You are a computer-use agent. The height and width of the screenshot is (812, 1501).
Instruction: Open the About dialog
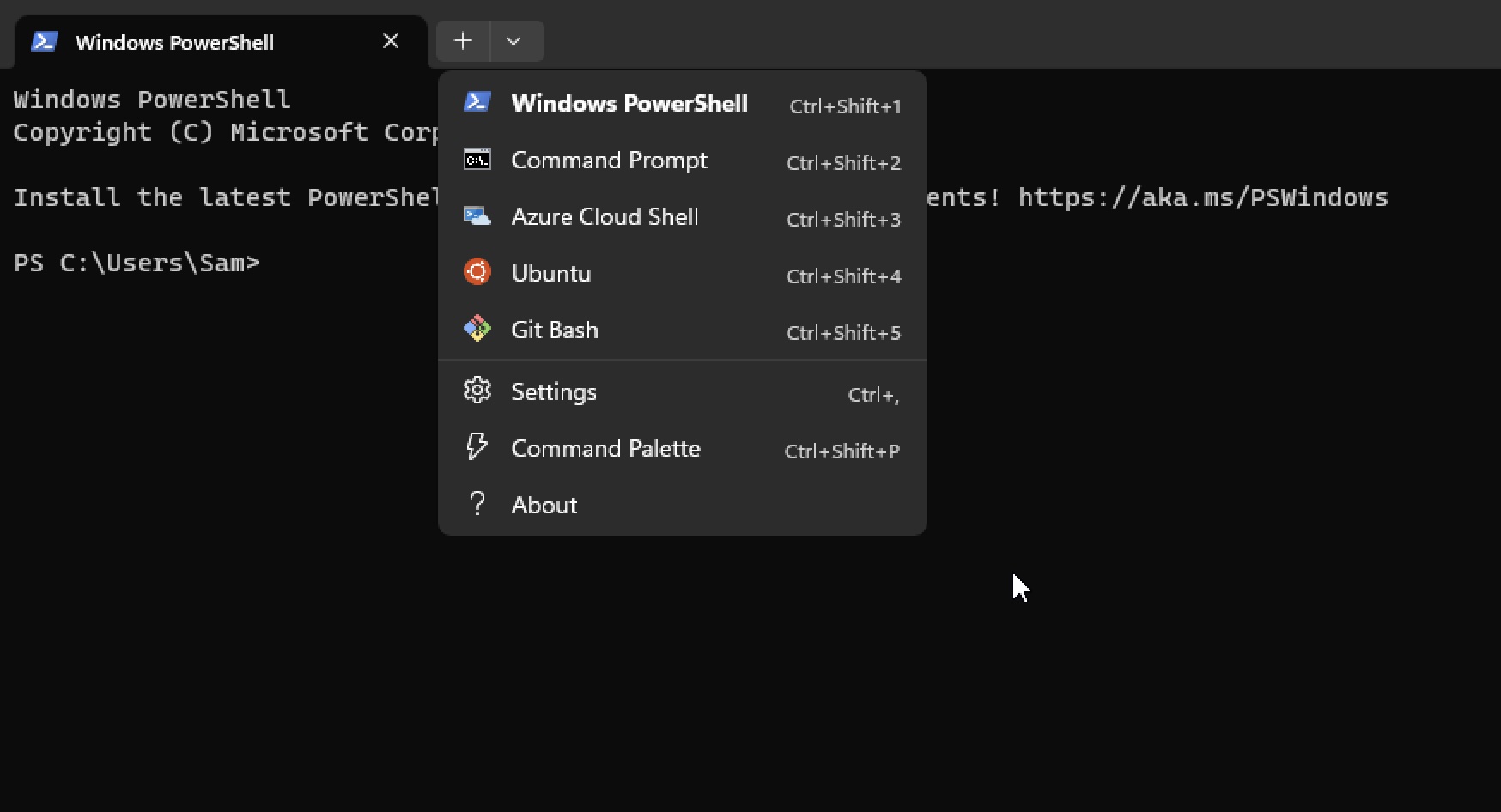[544, 504]
